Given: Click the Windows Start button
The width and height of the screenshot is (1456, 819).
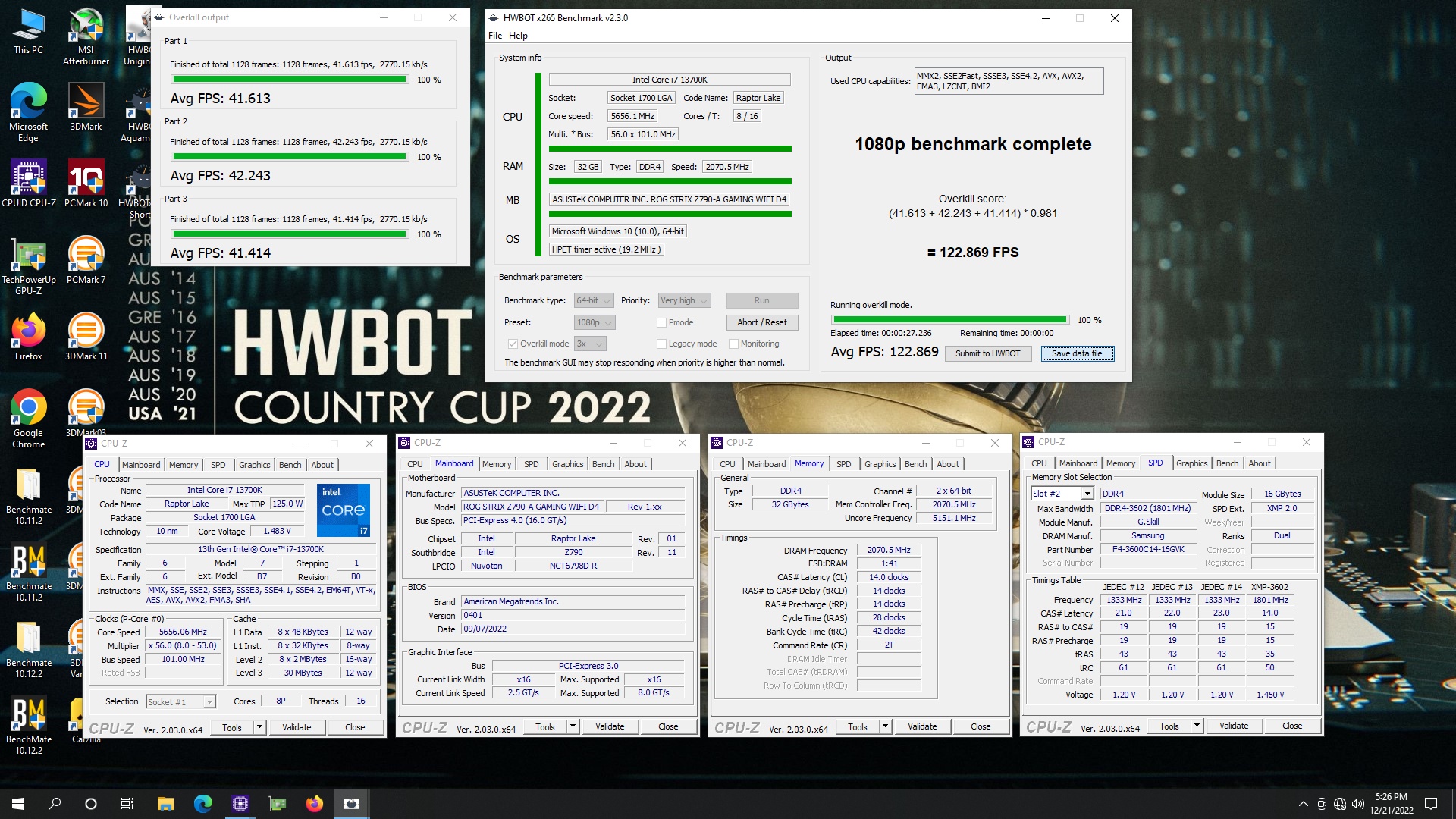Looking at the screenshot, I should 18,804.
